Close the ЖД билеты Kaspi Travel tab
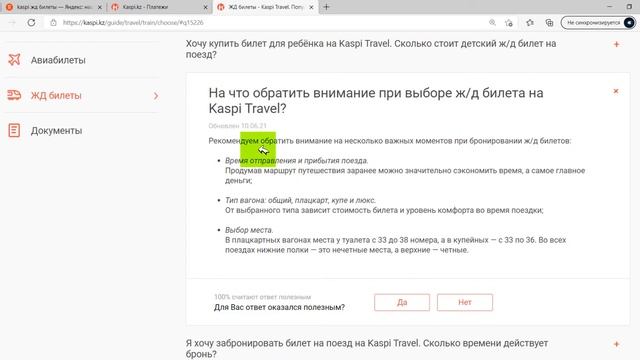The height and width of the screenshot is (360, 640). [311, 7]
